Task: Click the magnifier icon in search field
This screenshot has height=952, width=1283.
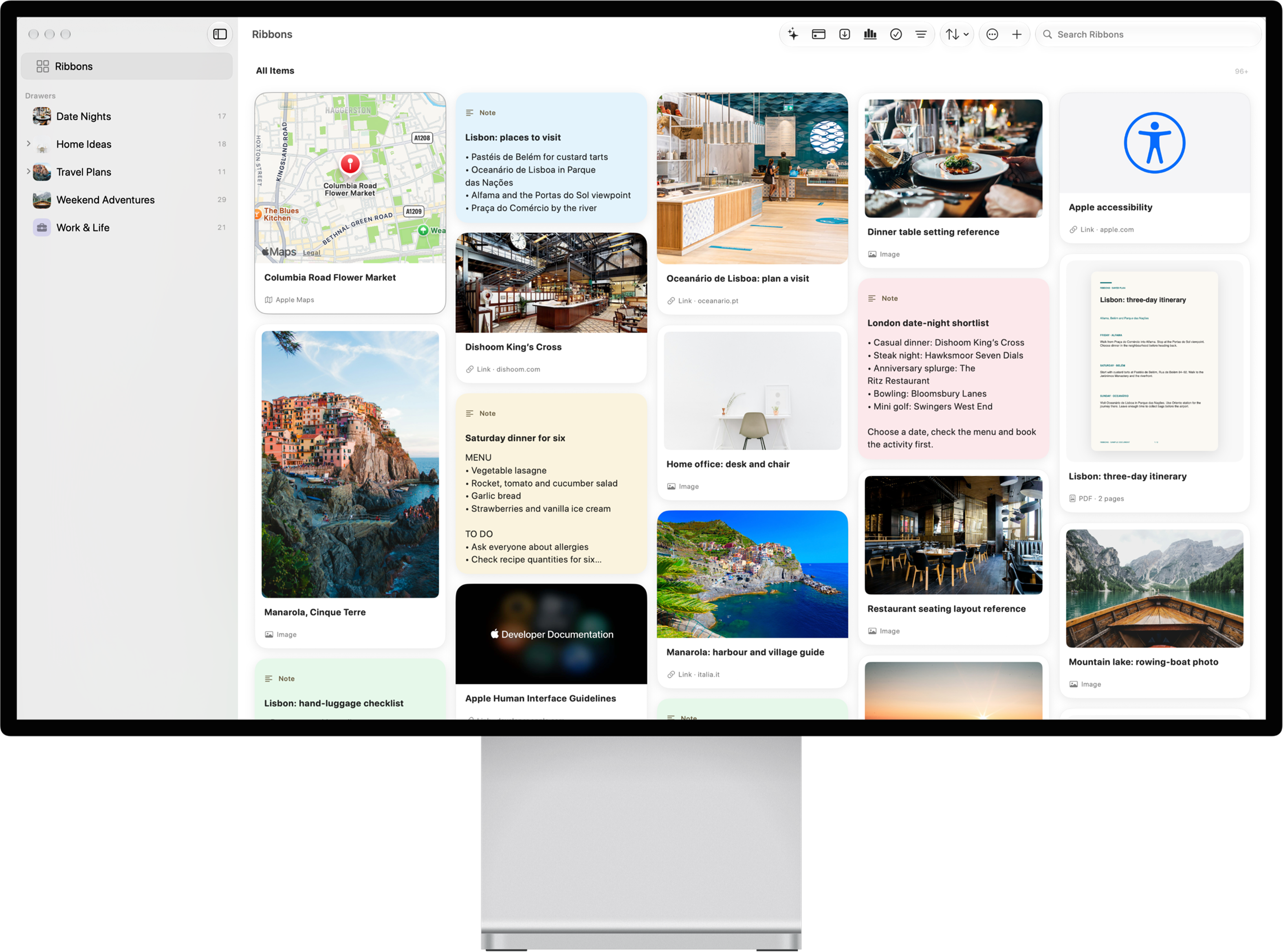Action: click(x=1047, y=35)
